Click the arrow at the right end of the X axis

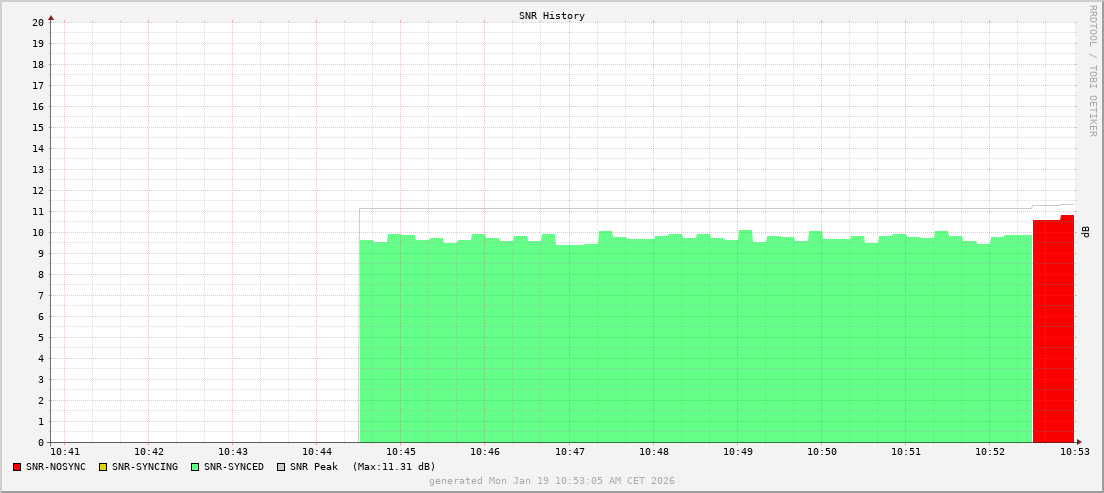1079,442
